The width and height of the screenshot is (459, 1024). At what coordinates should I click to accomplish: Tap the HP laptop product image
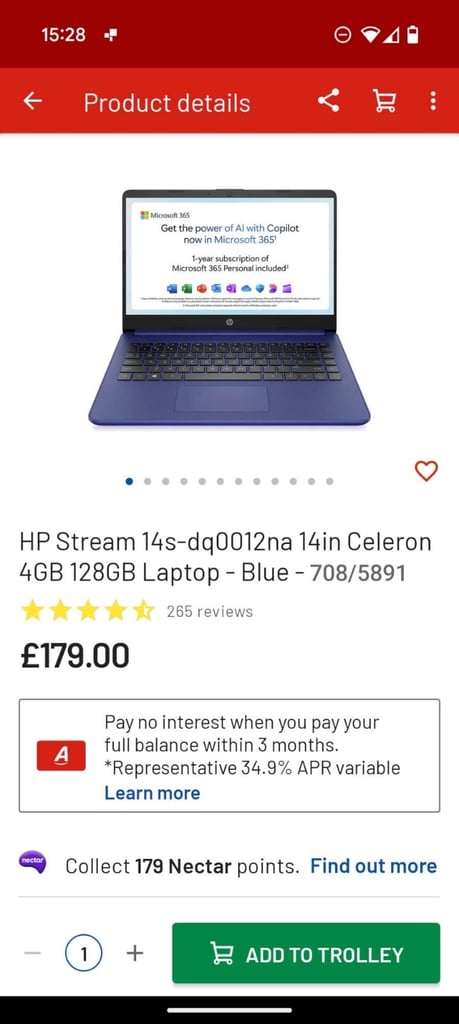click(x=229, y=307)
